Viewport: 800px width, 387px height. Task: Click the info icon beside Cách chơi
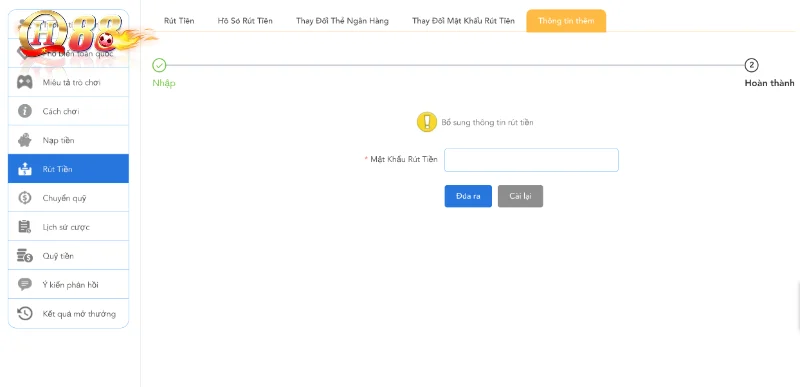[x=24, y=111]
